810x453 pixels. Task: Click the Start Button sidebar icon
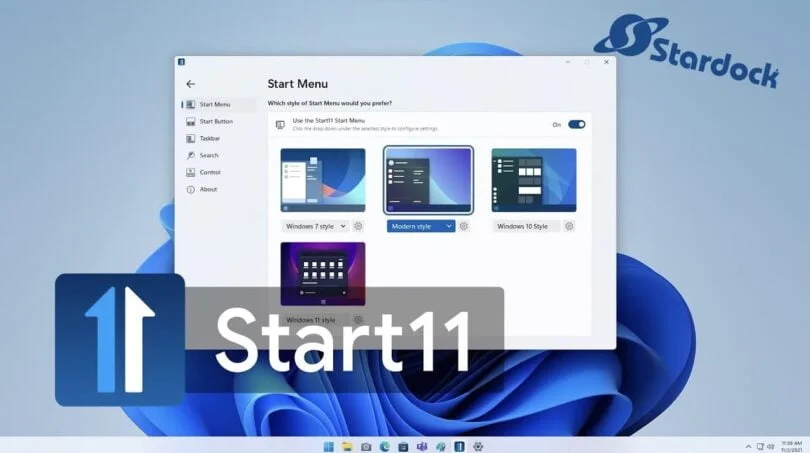191,121
